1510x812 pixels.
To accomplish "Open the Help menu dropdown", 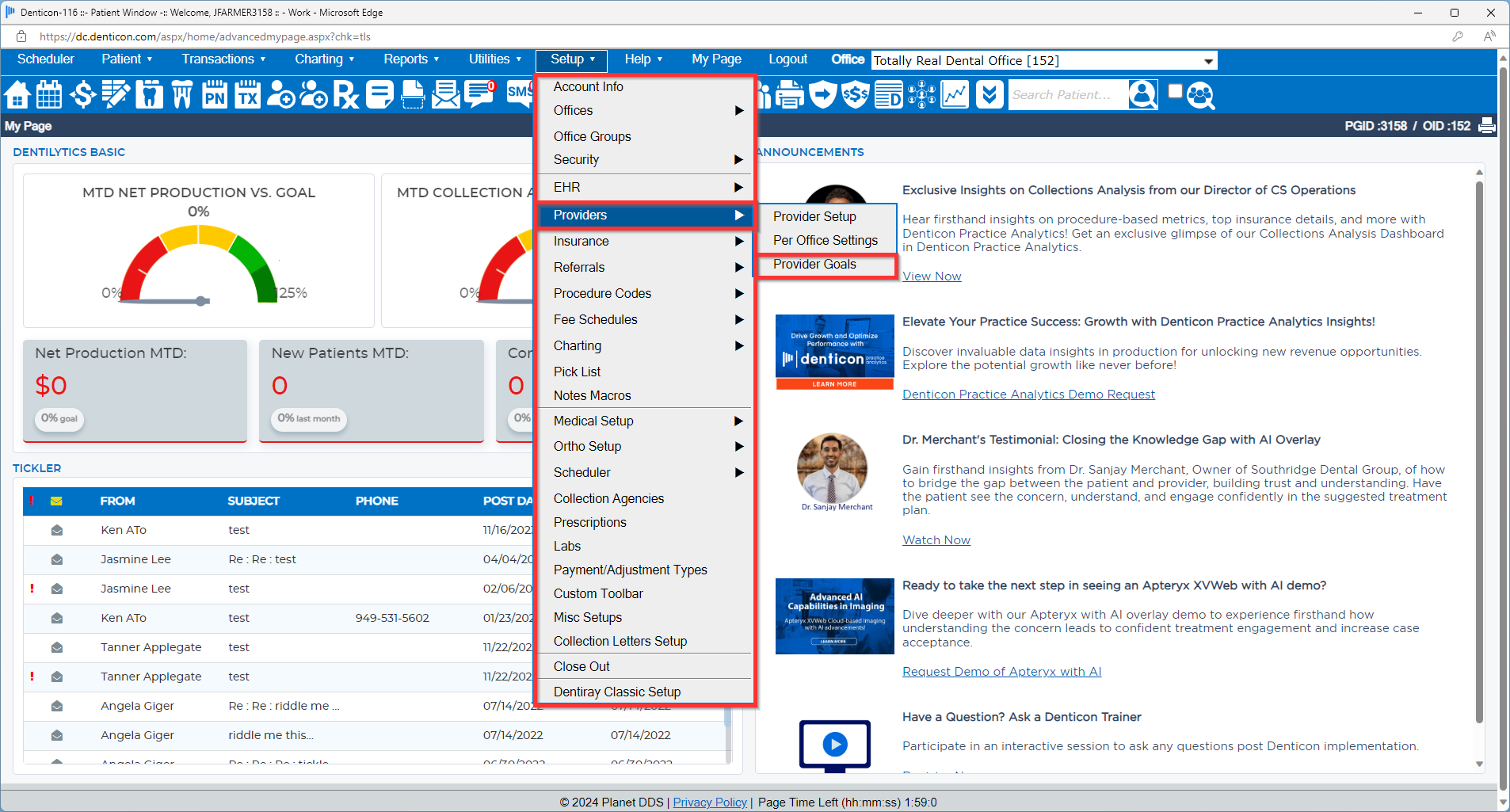I will point(643,59).
